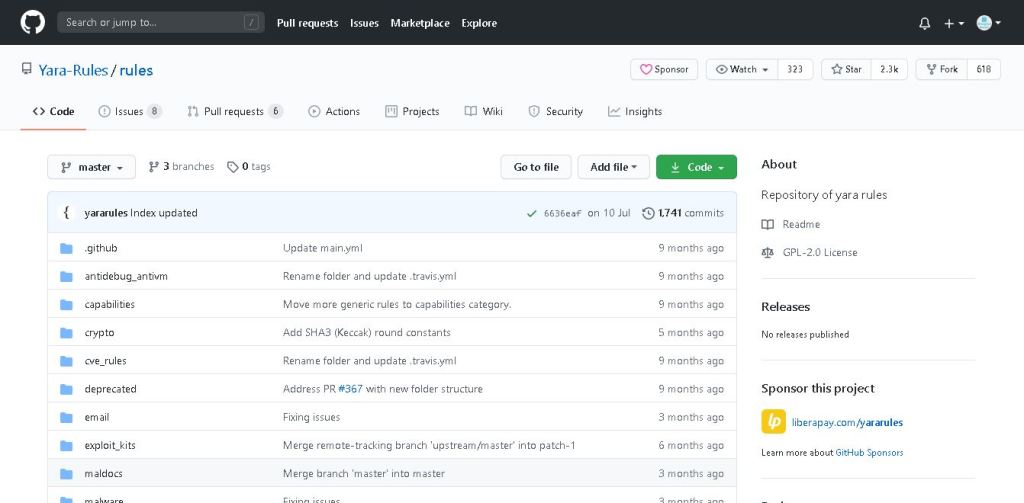Viewport: 1024px width, 503px height.
Task: Open the antidebug_antivm folder
Action: pyautogui.click(x=126, y=276)
